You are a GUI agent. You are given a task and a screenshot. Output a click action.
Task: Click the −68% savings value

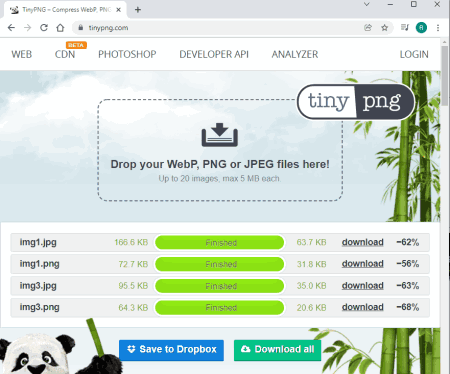407,307
